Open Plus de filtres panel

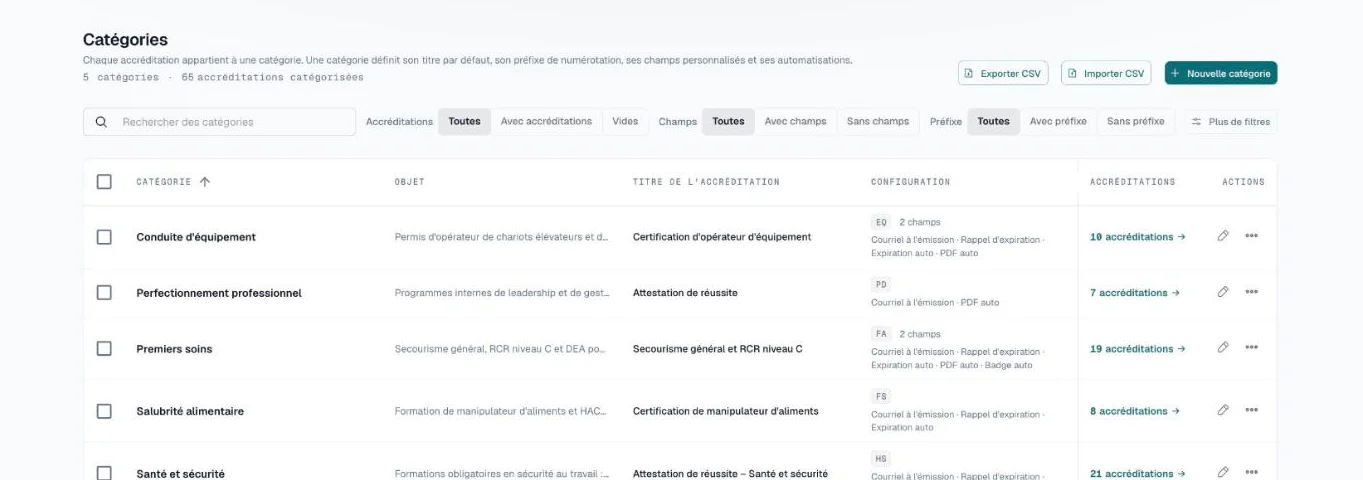[x=1231, y=122]
